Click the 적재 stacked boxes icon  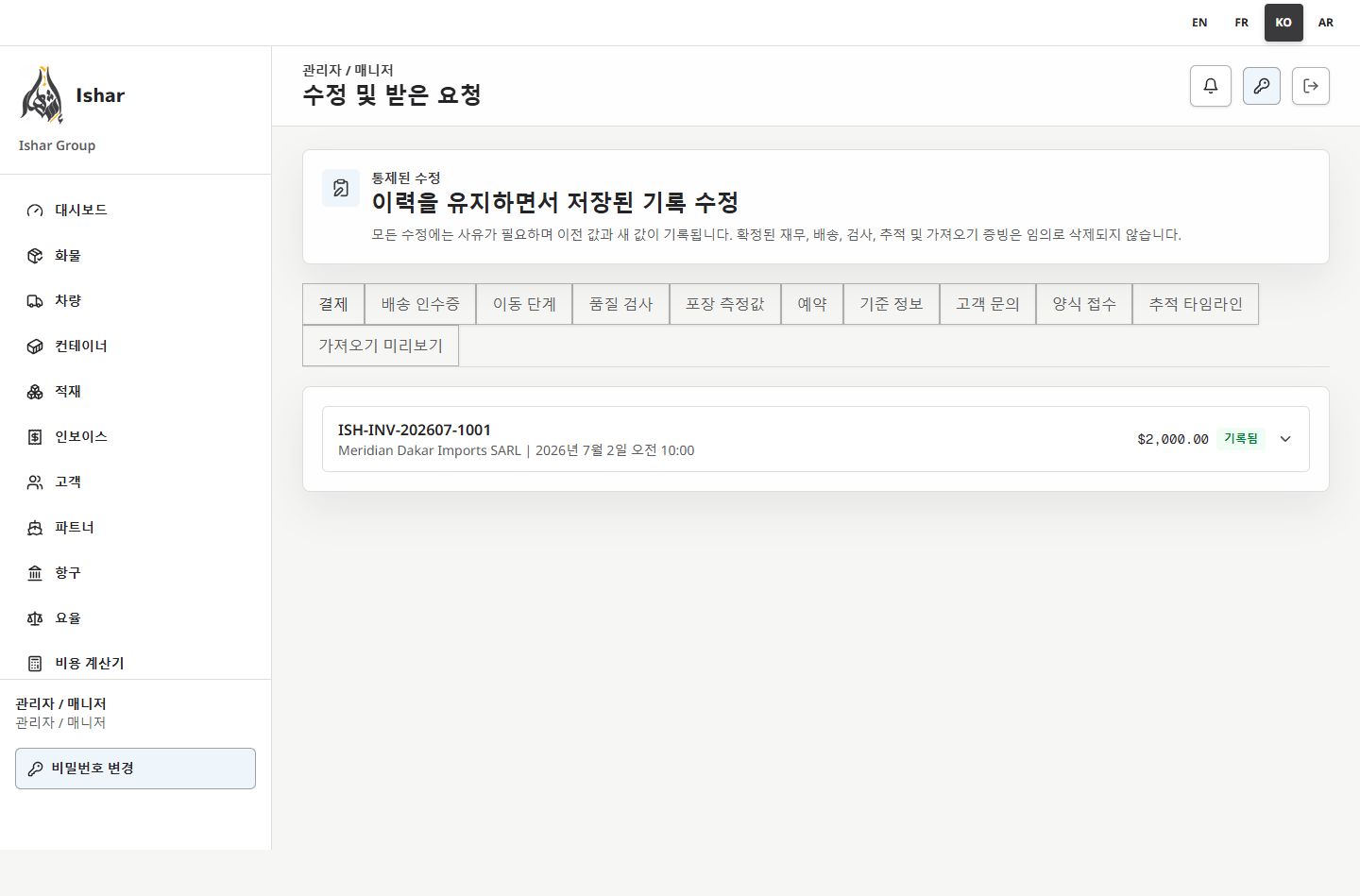click(x=35, y=392)
